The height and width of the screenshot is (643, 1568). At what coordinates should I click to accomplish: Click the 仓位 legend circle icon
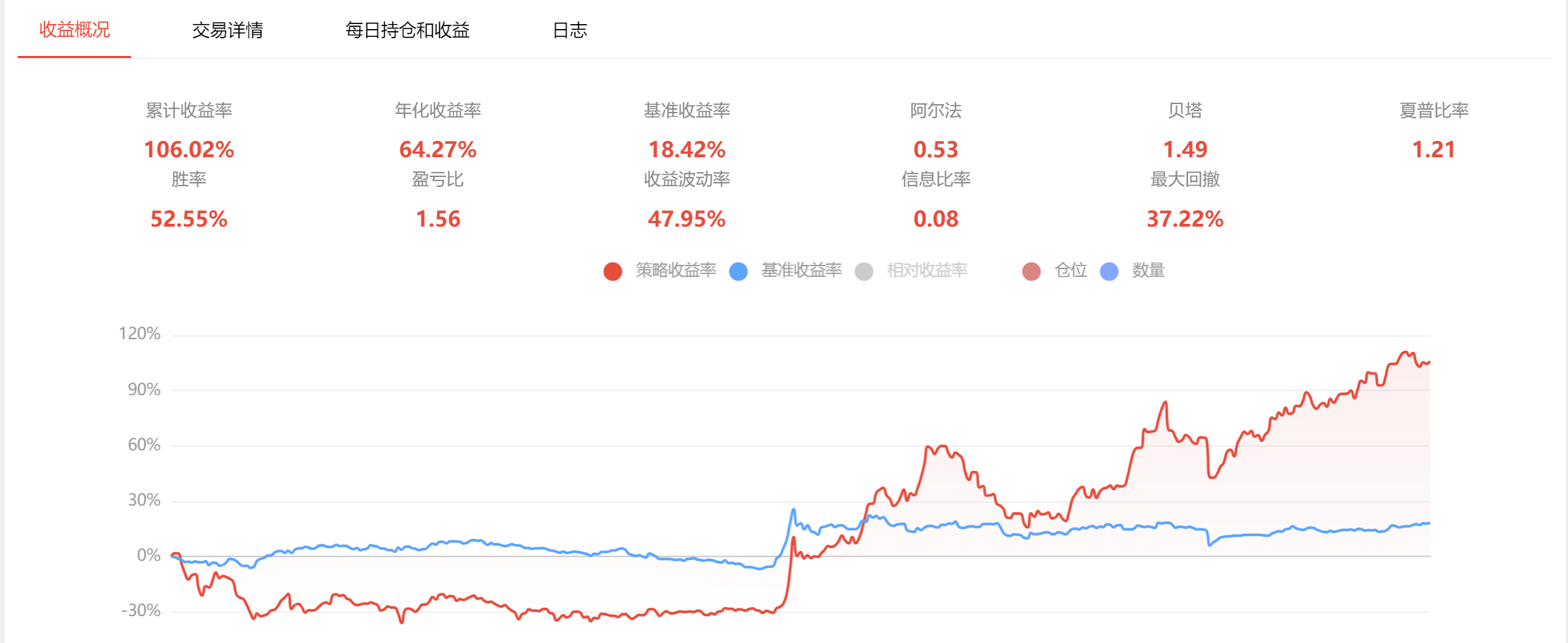click(x=1032, y=271)
